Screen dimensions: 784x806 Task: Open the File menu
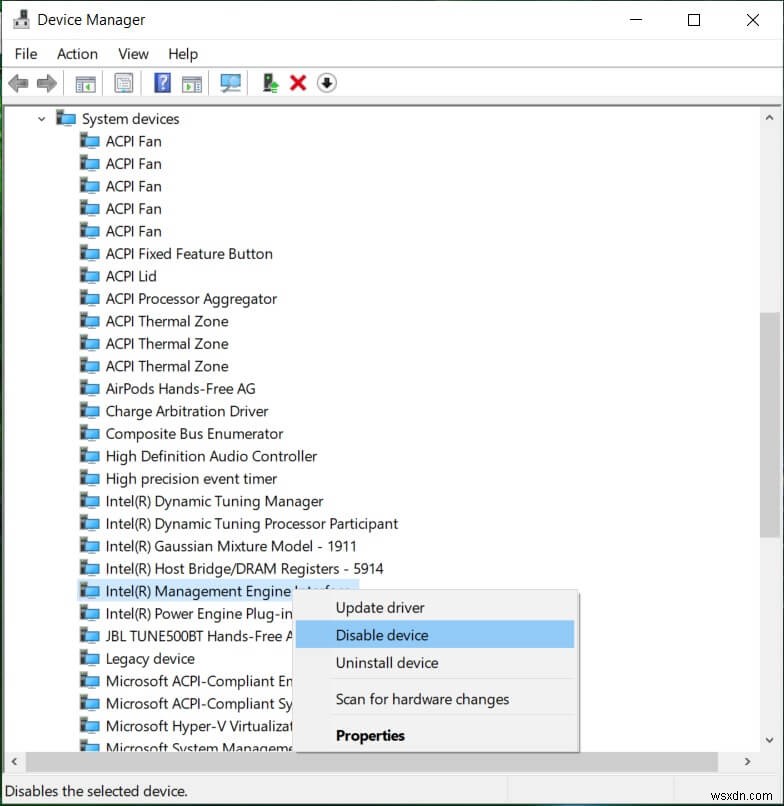point(26,54)
